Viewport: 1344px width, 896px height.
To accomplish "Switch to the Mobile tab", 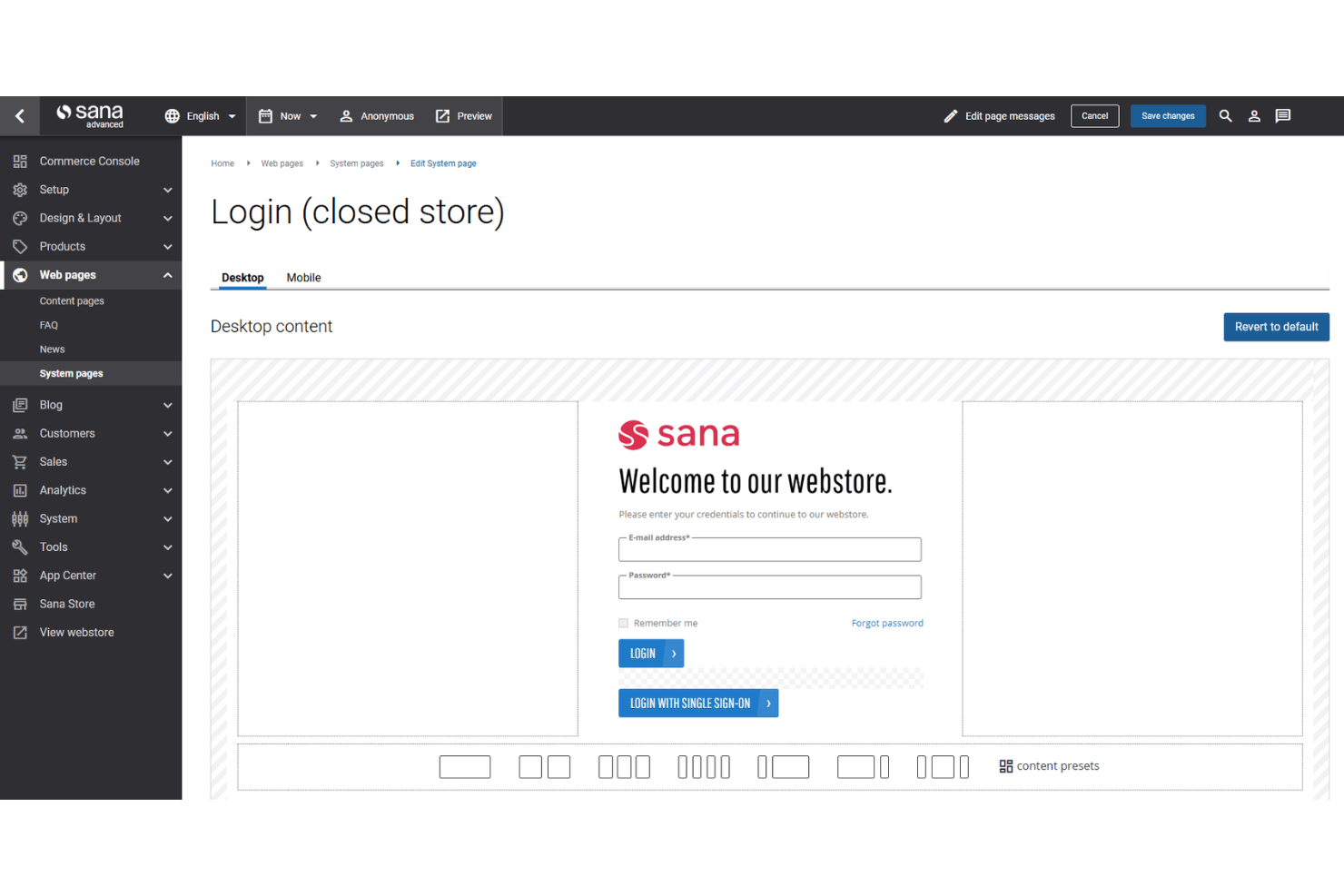I will pyautogui.click(x=303, y=278).
